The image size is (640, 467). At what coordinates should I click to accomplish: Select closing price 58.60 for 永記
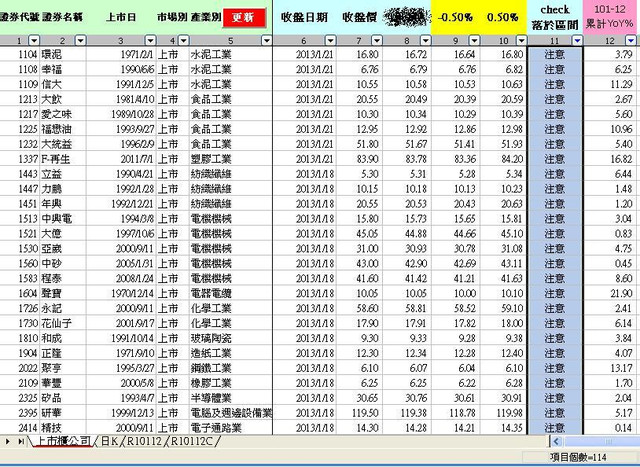tap(359, 309)
